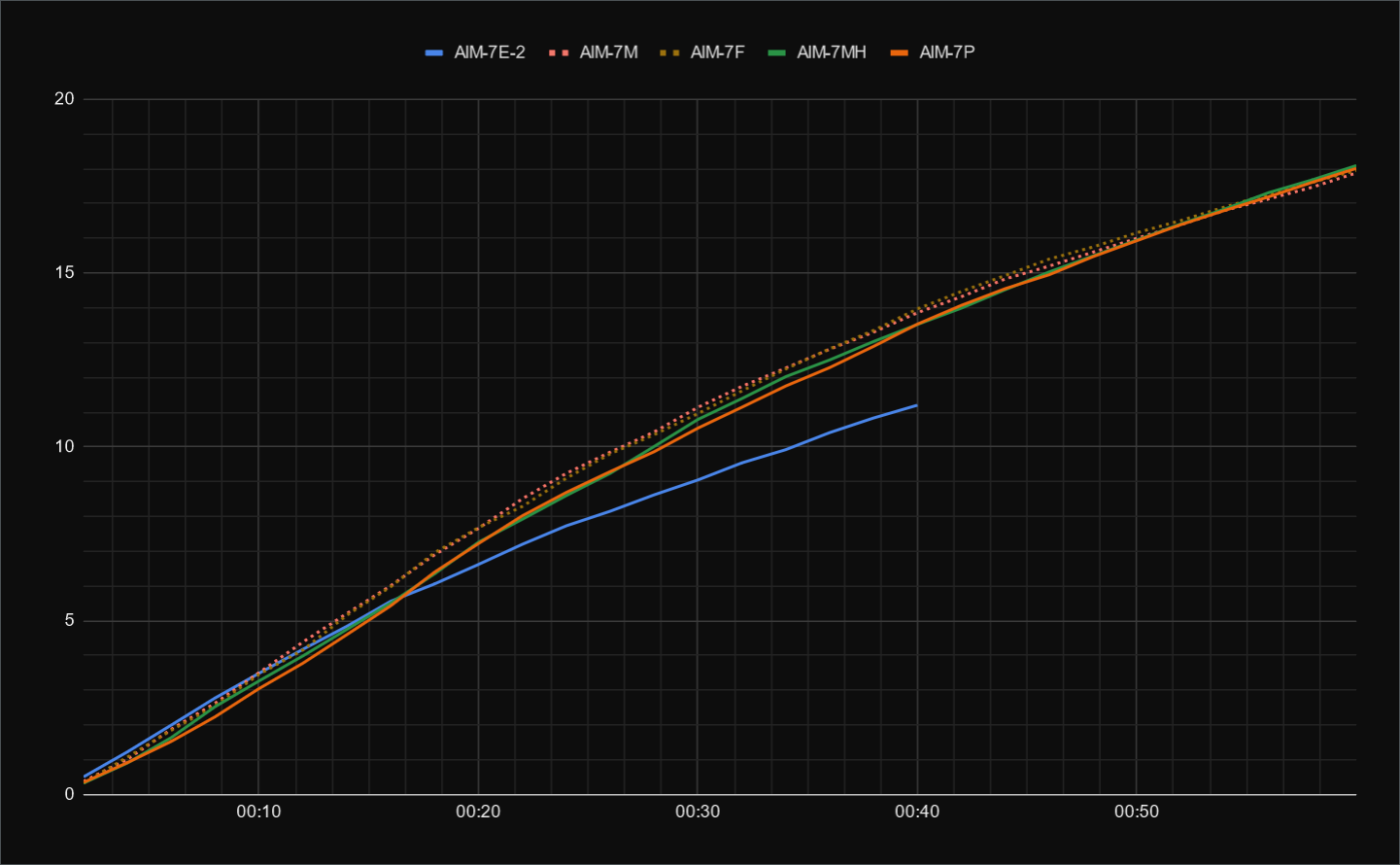1400x865 pixels.
Task: Click the orange AIM-7P legend swatch
Action: [x=900, y=52]
